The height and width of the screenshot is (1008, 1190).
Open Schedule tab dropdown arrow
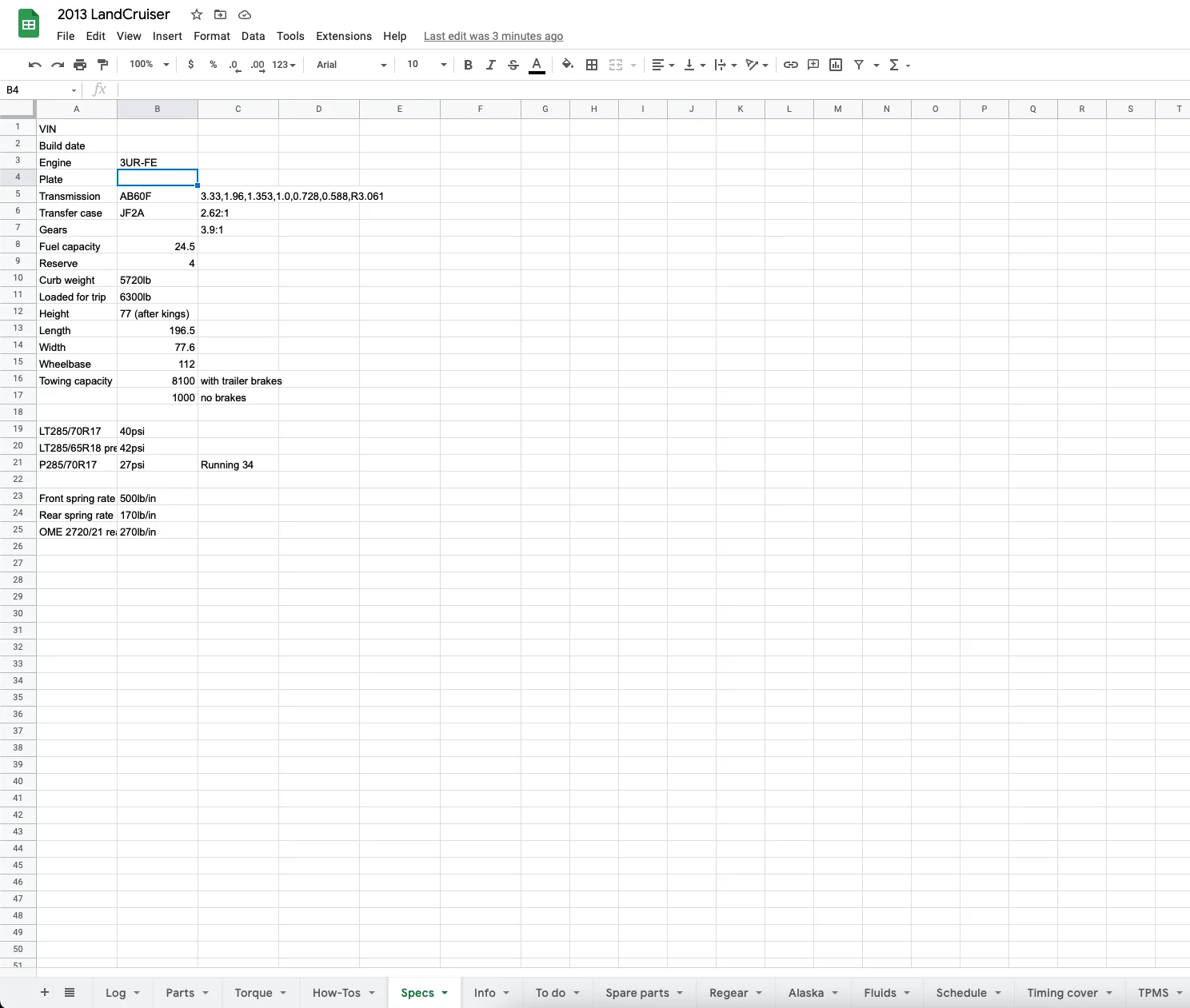998,993
